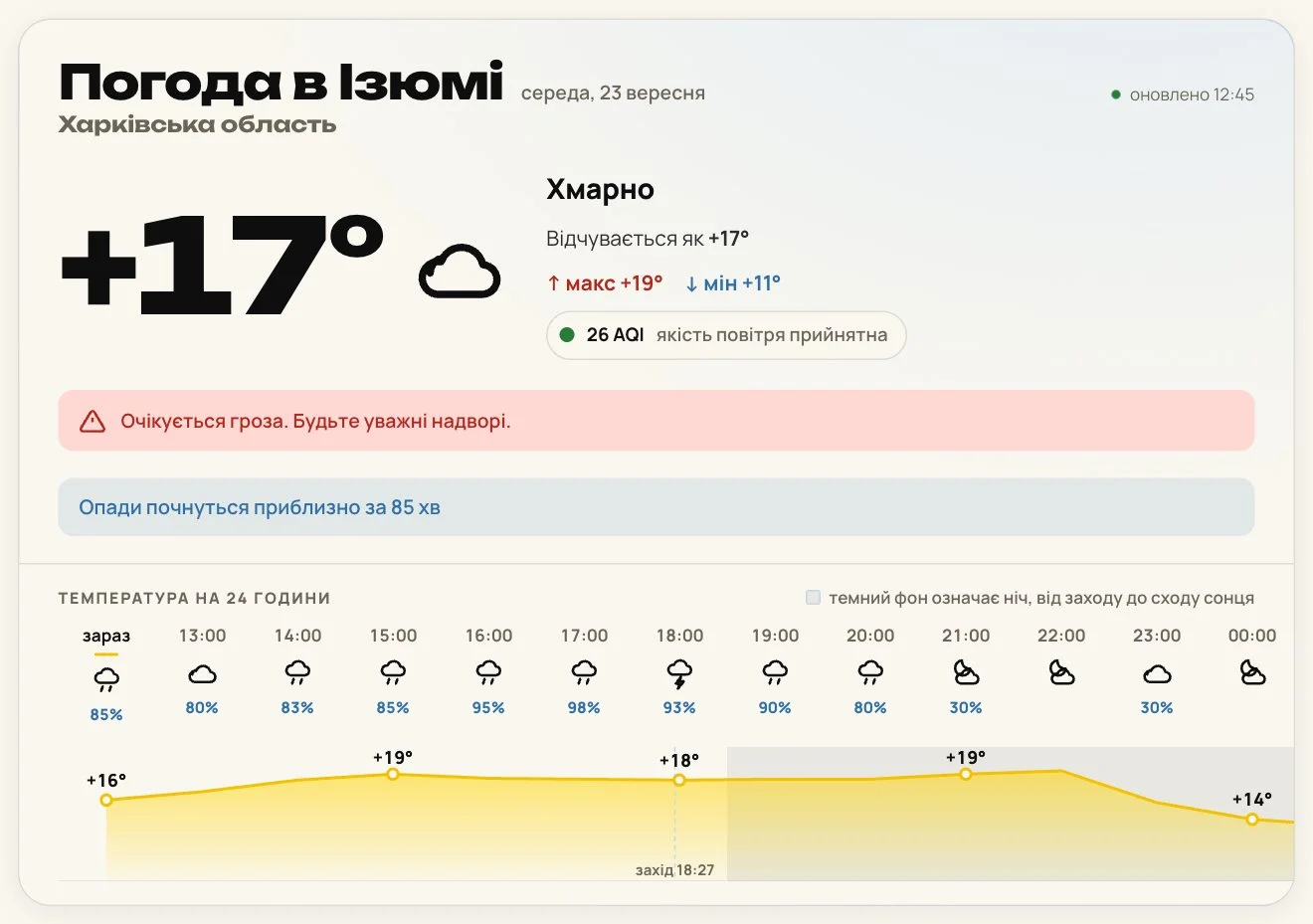Click the 93% precipitation chance under 18:00
Screen dimensions: 1313x924
(x=679, y=708)
